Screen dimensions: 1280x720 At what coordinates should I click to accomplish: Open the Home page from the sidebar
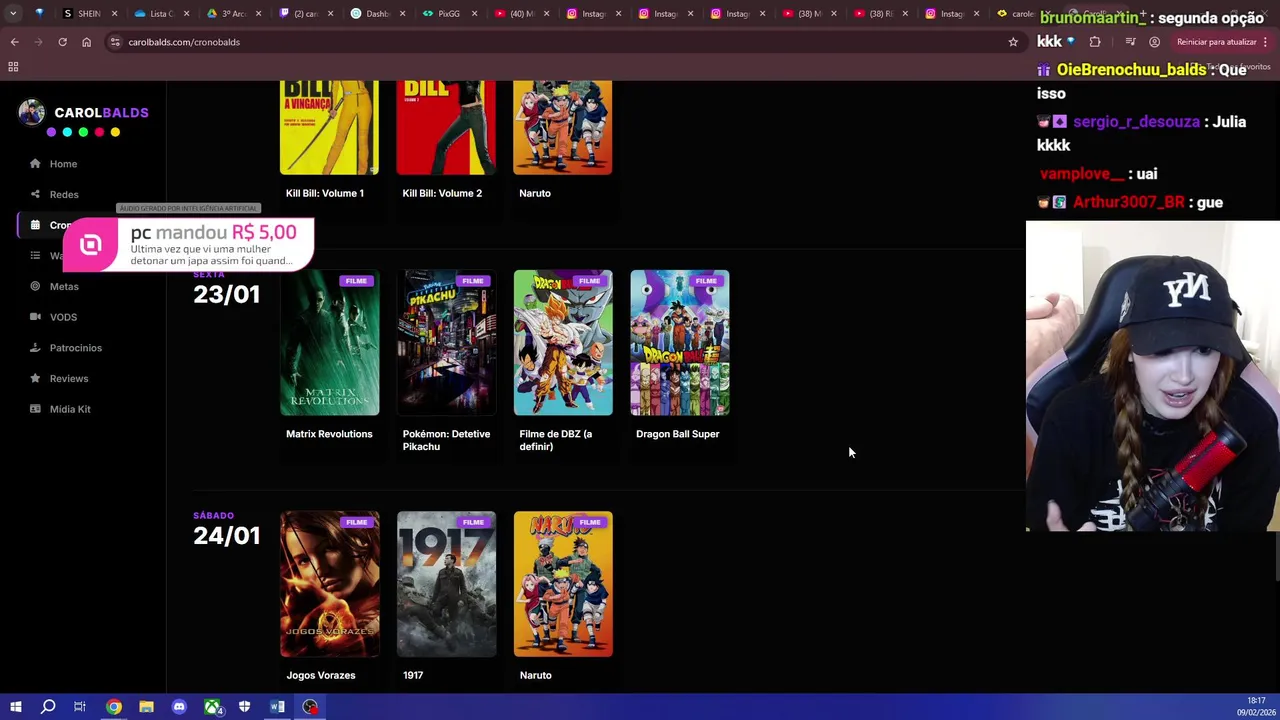(x=63, y=164)
